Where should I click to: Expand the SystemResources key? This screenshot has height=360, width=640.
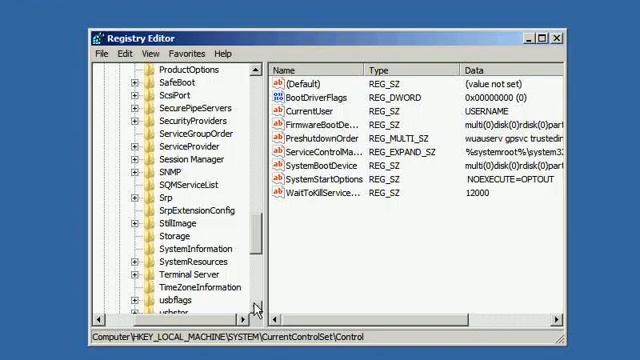[135, 262]
